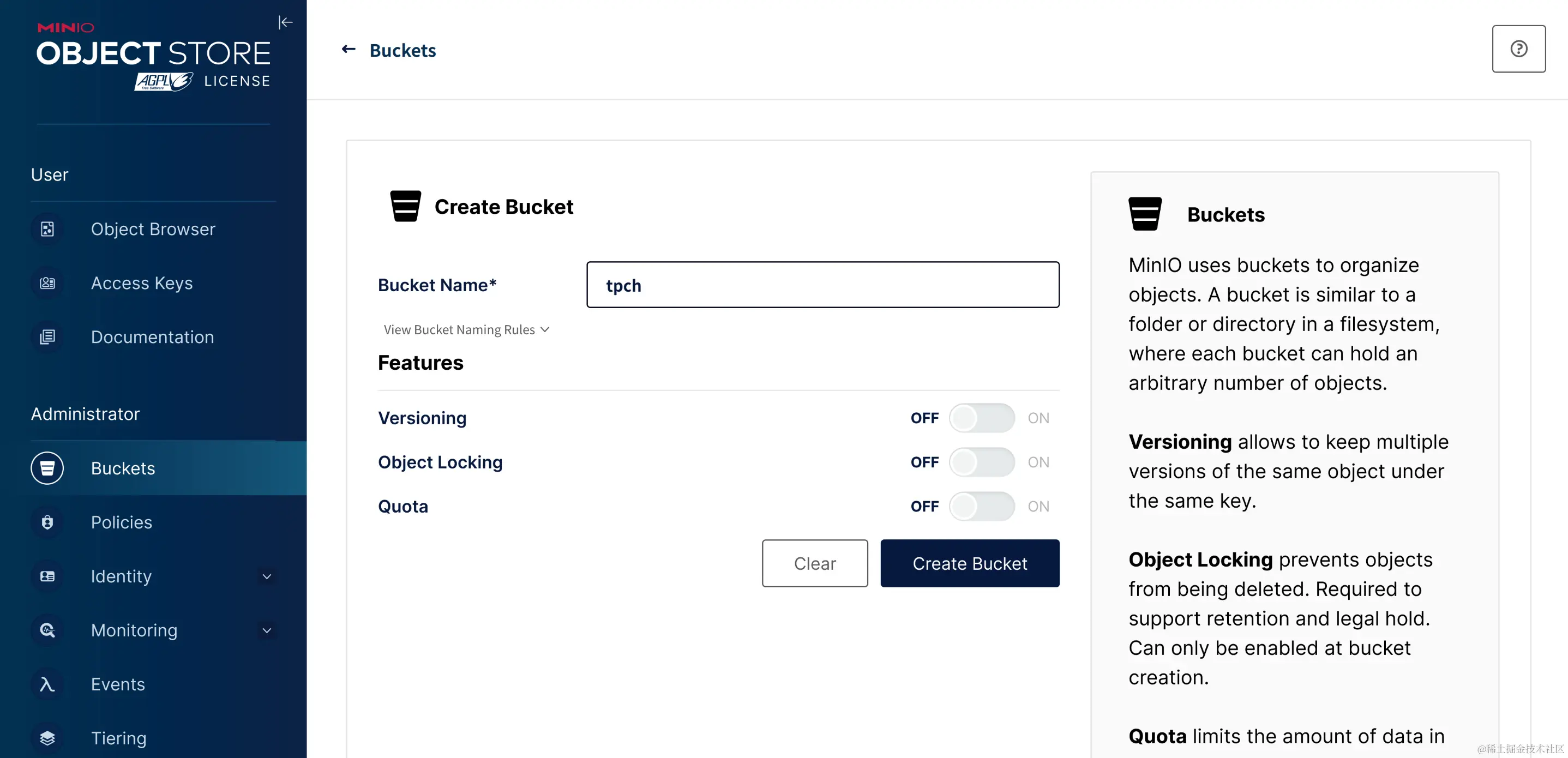This screenshot has width=1568, height=758.
Task: Collapse the sidebar with the arrow icon
Action: 285,22
